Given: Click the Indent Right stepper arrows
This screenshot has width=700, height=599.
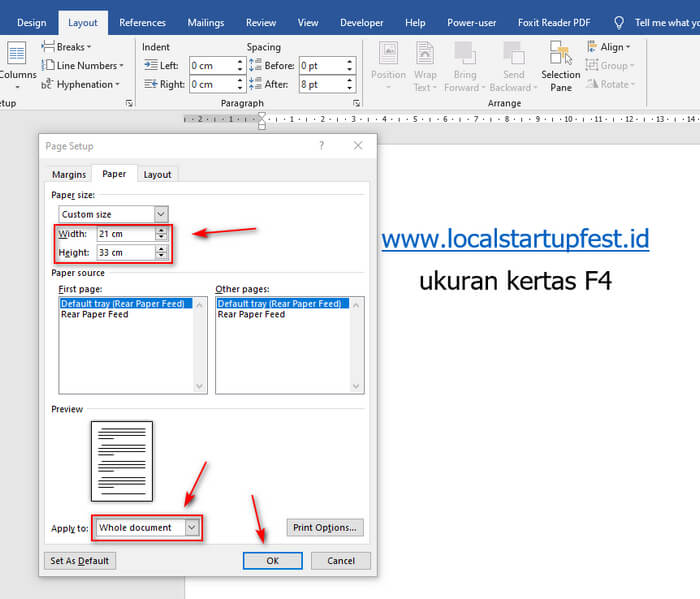Looking at the screenshot, I should [240, 84].
